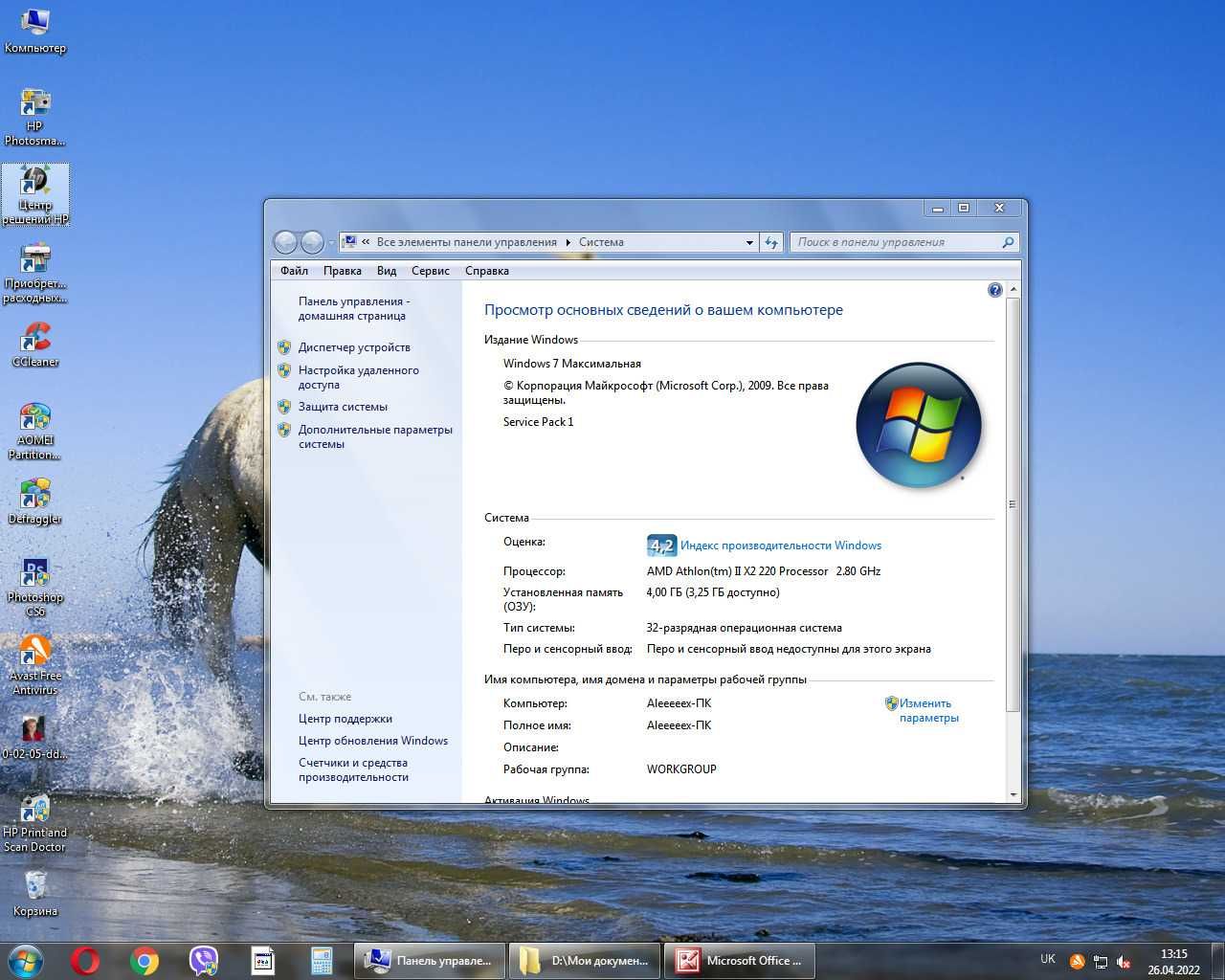Select Defraggler desktop icon

pyautogui.click(x=35, y=501)
